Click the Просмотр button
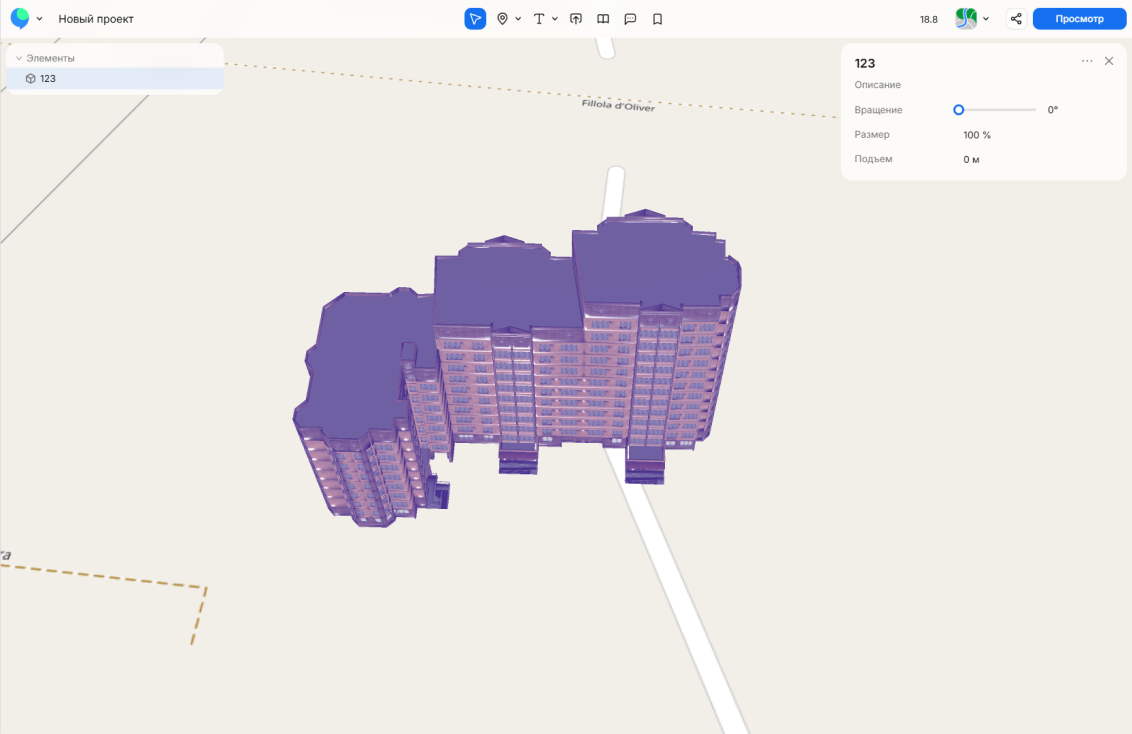The image size is (1132, 734). [1079, 19]
